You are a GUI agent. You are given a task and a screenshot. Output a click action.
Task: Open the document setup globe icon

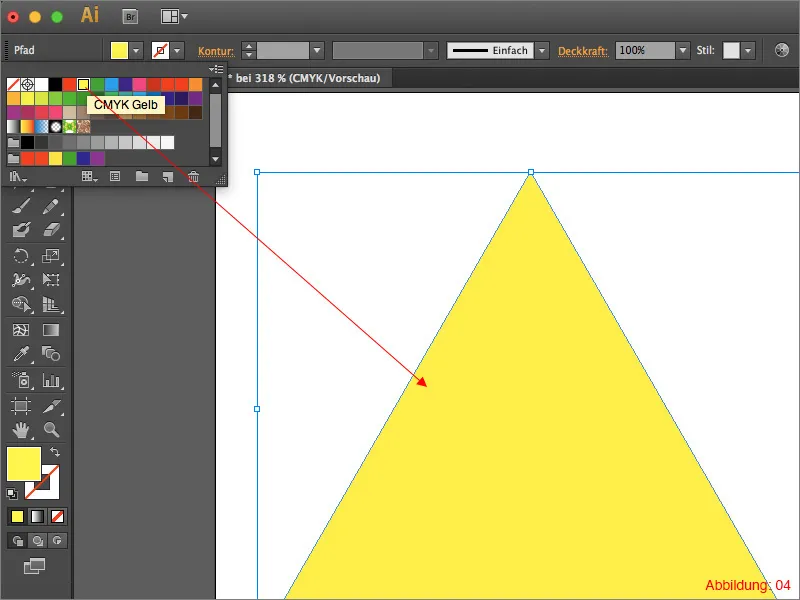(782, 50)
